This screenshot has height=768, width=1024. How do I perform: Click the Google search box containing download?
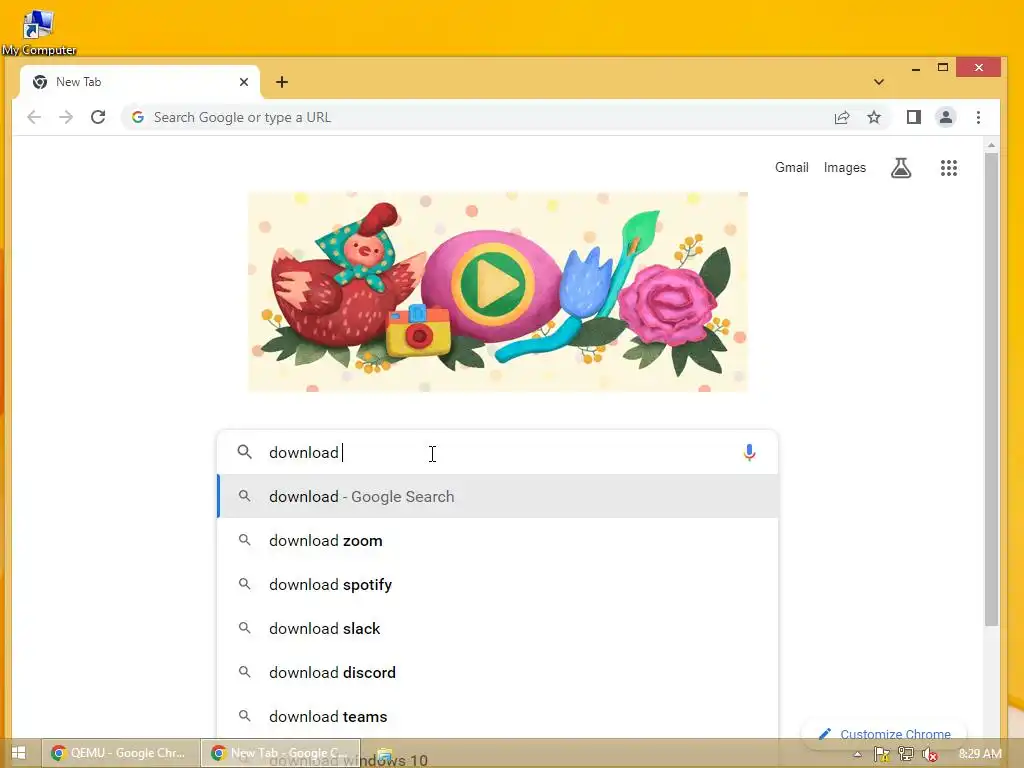(497, 452)
